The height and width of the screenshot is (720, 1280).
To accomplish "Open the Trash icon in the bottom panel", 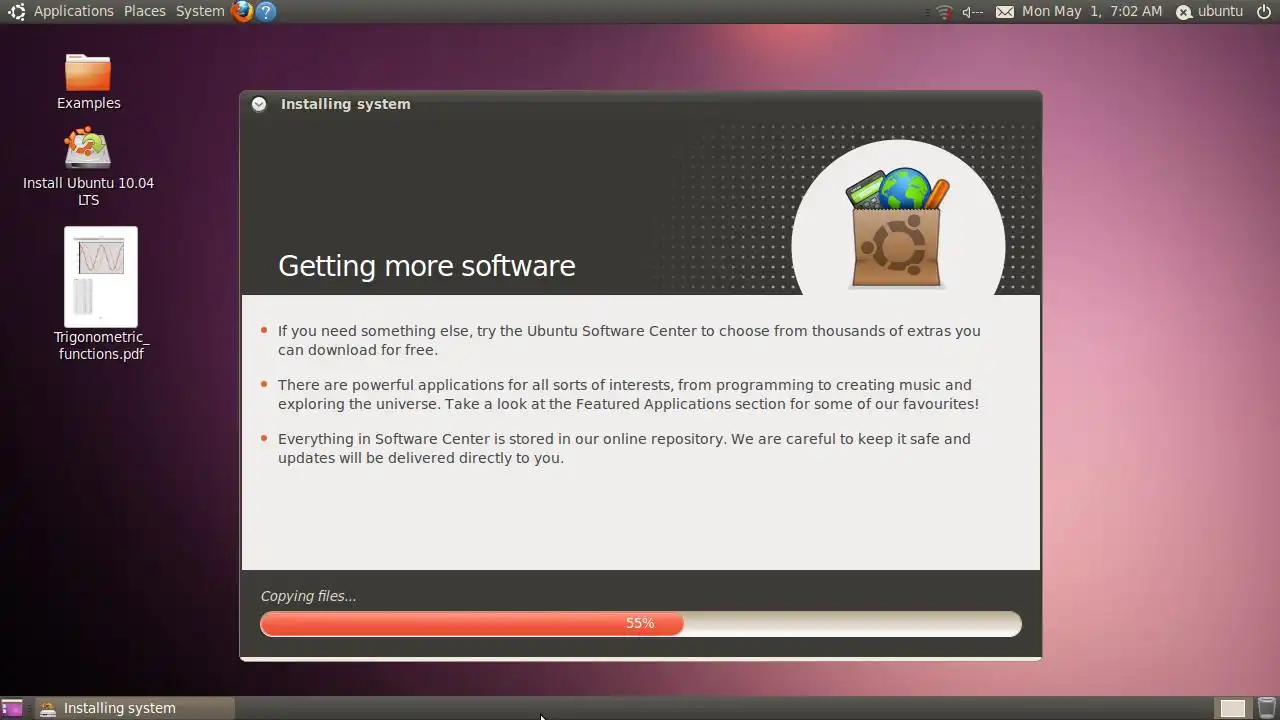I will tap(1267, 708).
